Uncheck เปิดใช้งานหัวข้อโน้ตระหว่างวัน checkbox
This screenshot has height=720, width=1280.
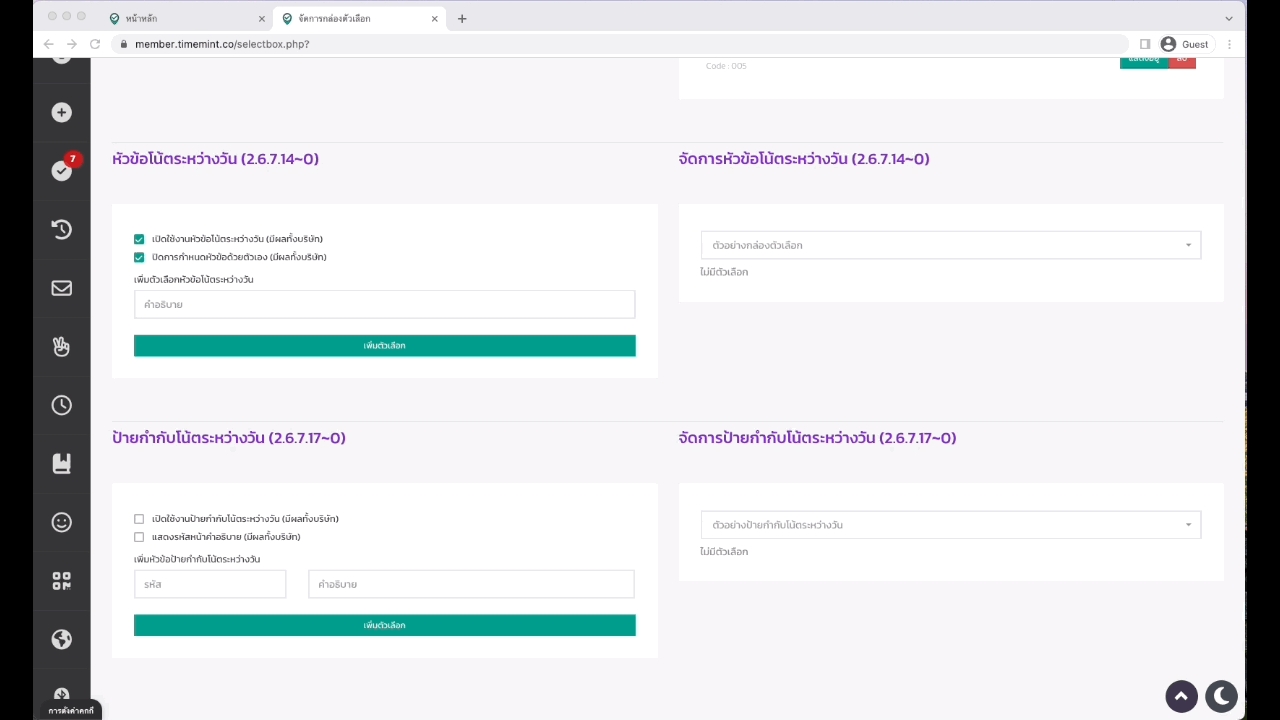click(x=139, y=240)
